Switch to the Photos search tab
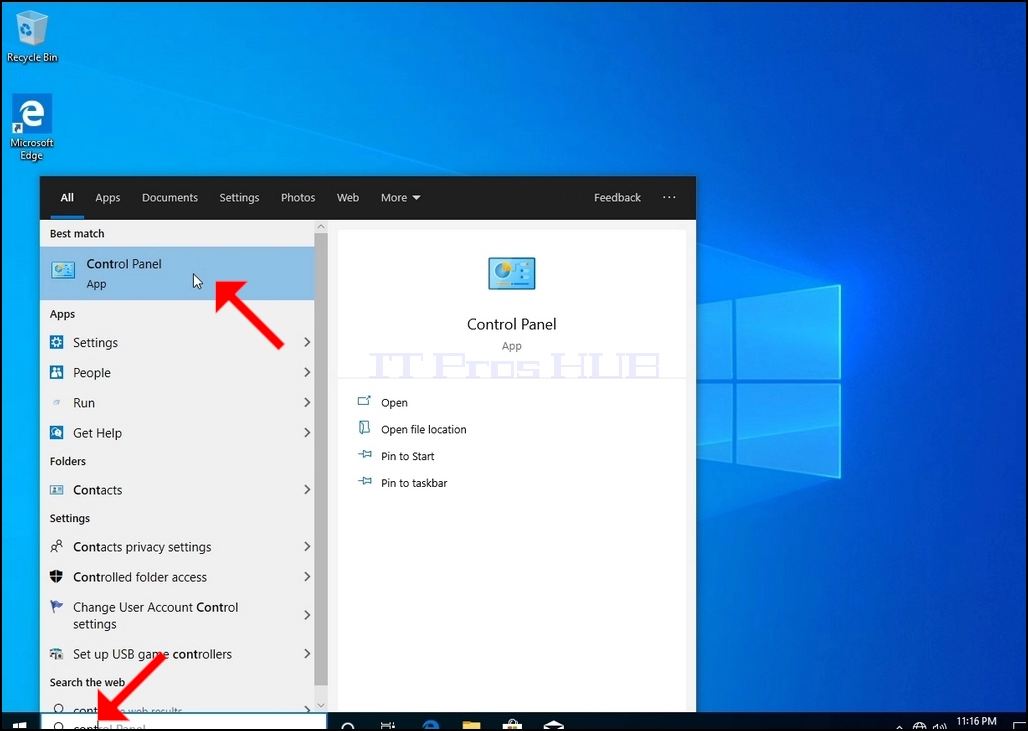1028x731 pixels. pos(298,197)
